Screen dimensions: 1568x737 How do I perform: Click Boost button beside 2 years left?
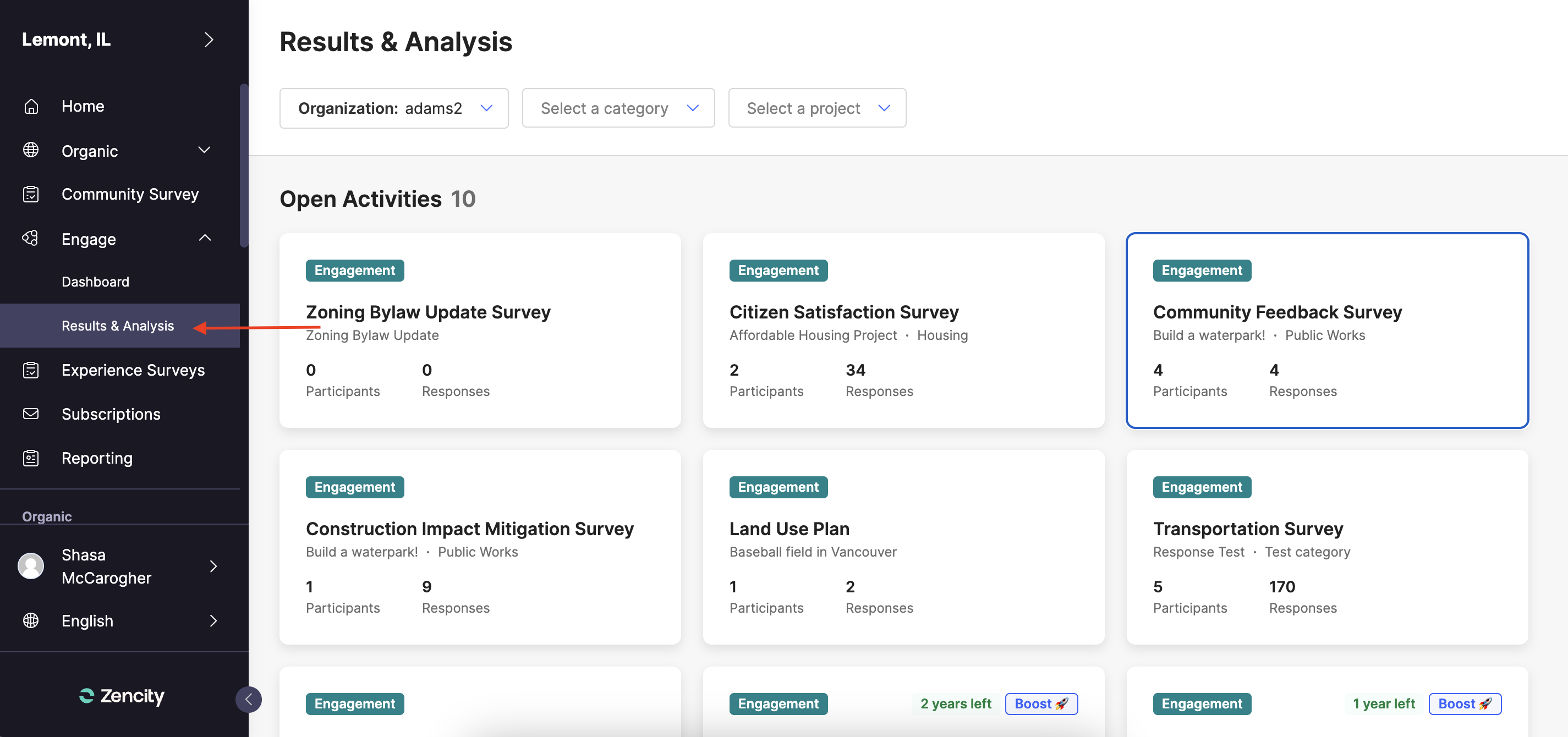coord(1041,703)
